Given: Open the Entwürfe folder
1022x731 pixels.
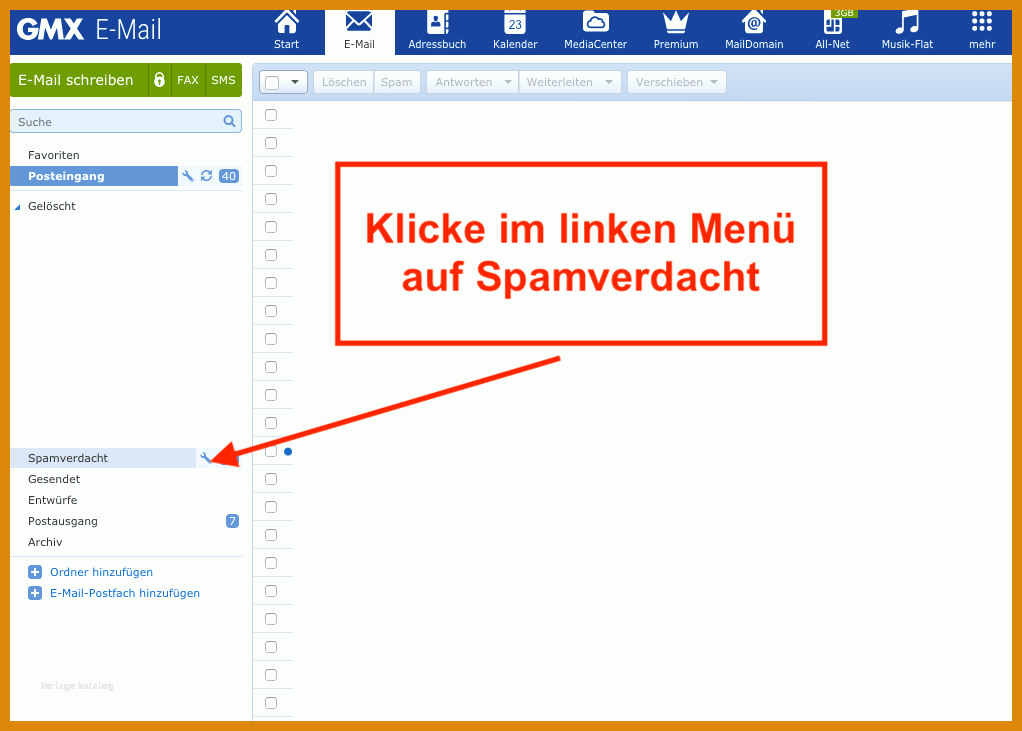Looking at the screenshot, I should pyautogui.click(x=52, y=500).
